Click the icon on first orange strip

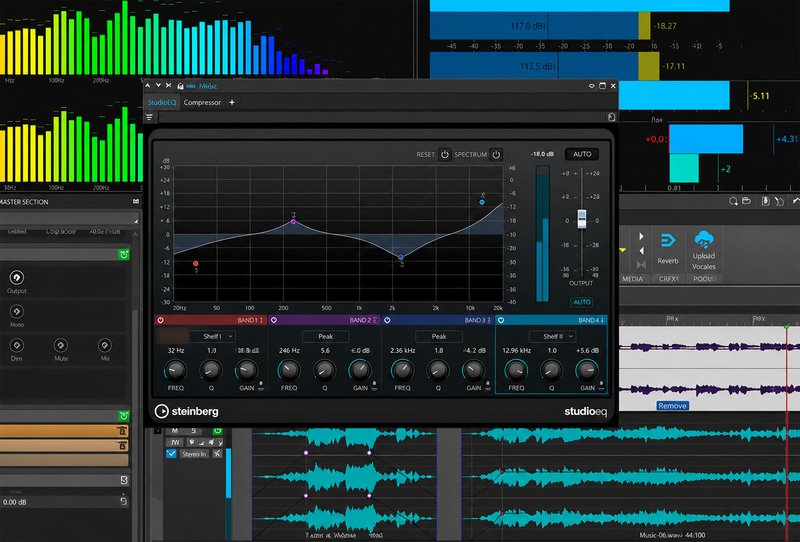122,431
